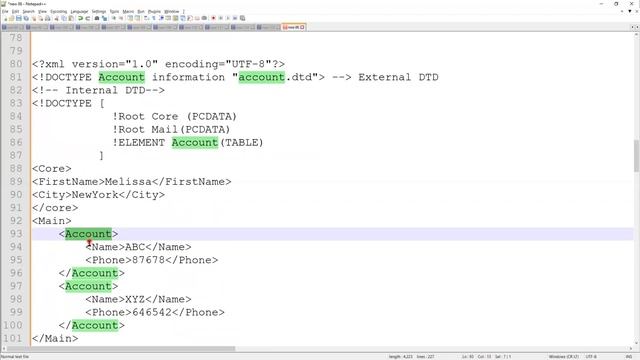Viewport: 640px width, 360px height.
Task: Click the Cut toolbar icon
Action: [57, 18]
